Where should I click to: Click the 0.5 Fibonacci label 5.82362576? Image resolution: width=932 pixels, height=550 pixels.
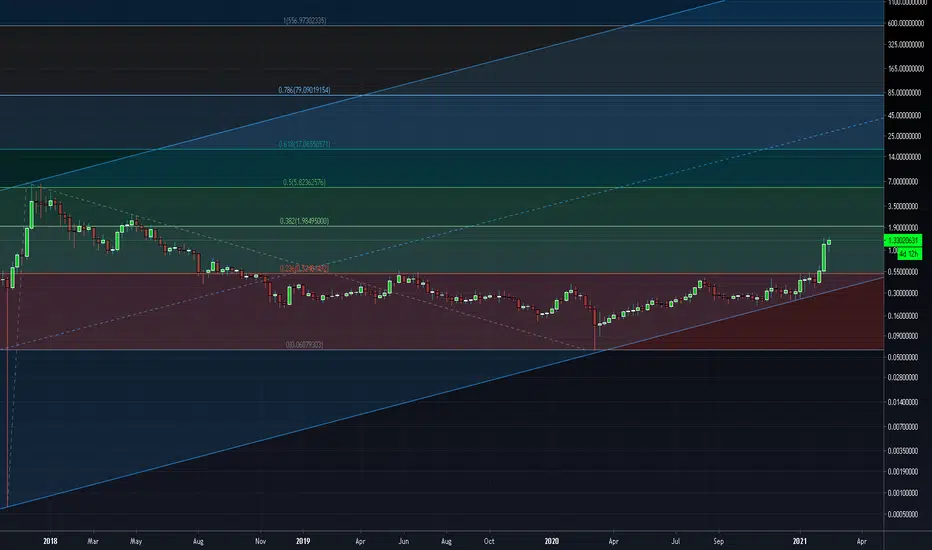pyautogui.click(x=304, y=182)
